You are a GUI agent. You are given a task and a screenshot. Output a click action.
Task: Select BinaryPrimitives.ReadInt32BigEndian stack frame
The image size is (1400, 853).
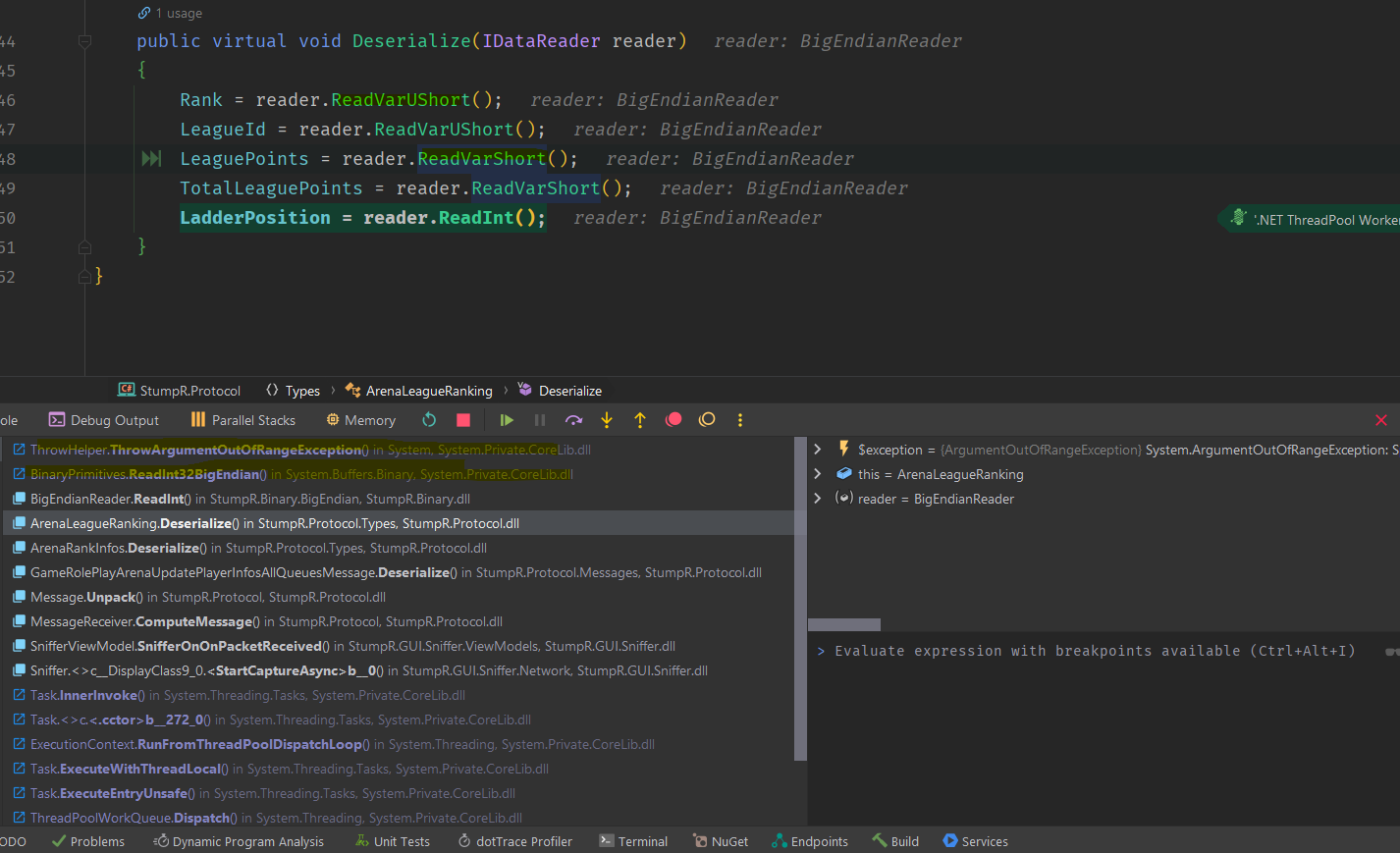(399, 474)
